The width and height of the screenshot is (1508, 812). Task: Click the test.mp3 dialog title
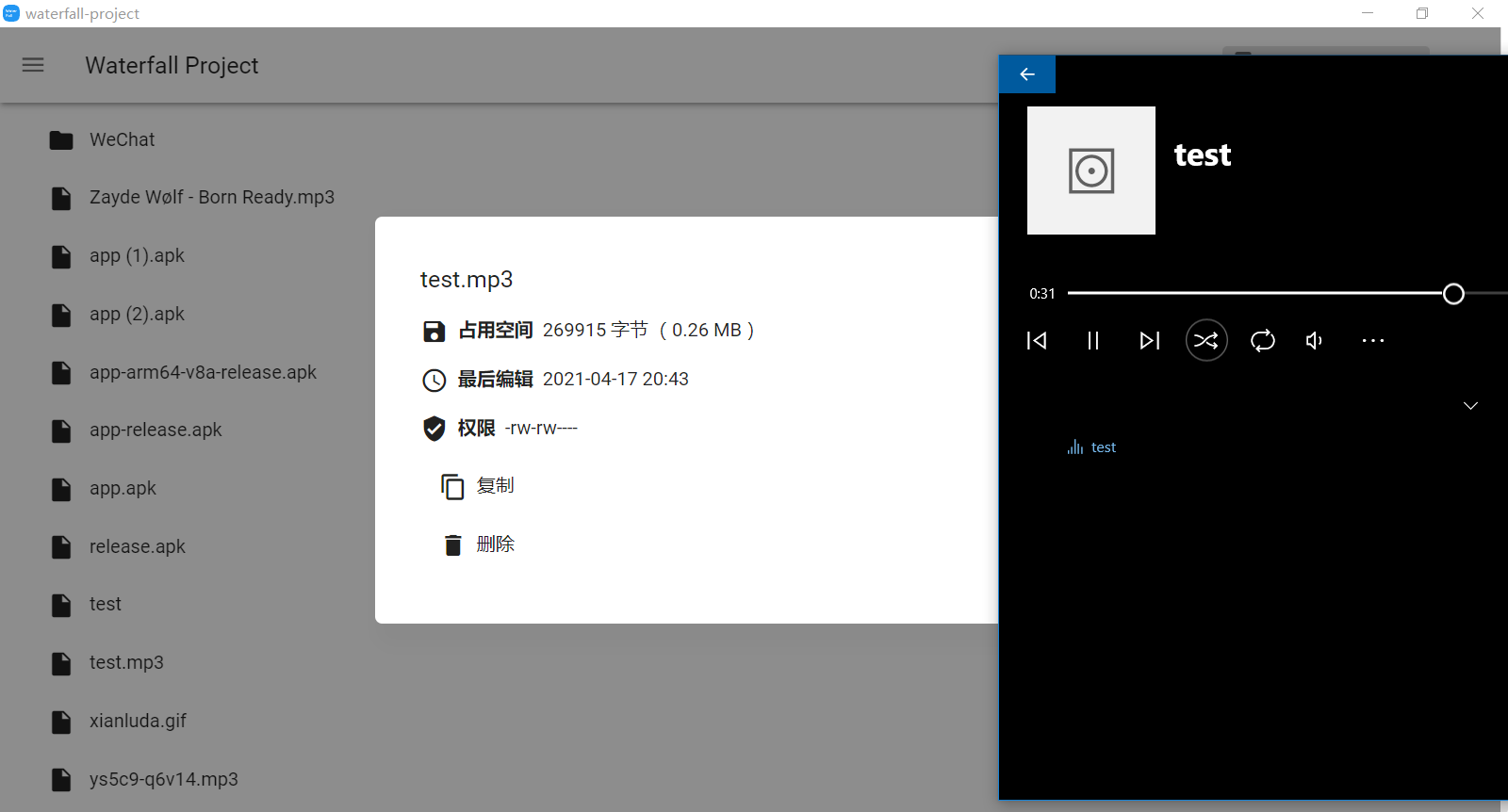[467, 280]
